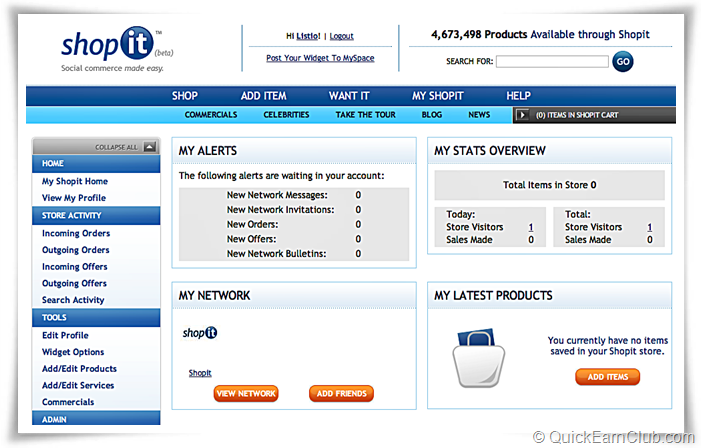Click the New Network Messages count
The height and width of the screenshot is (448, 701).
(358, 195)
